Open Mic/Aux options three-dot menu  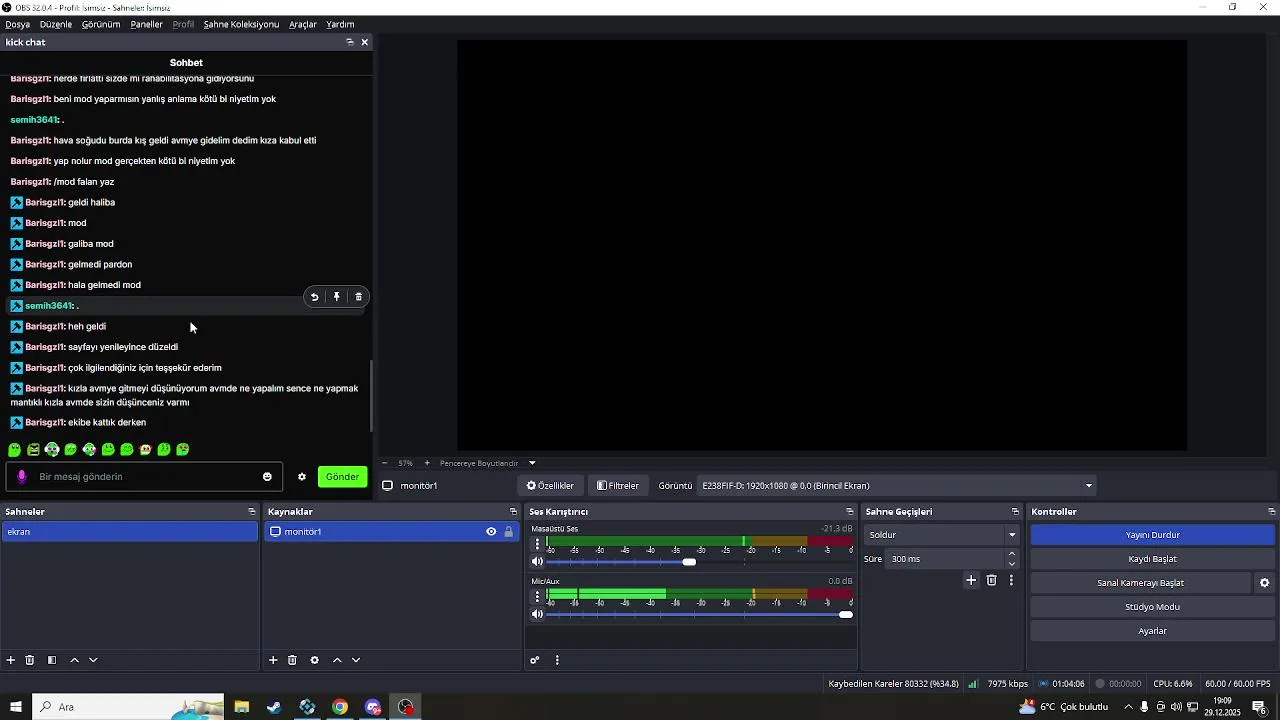click(538, 596)
